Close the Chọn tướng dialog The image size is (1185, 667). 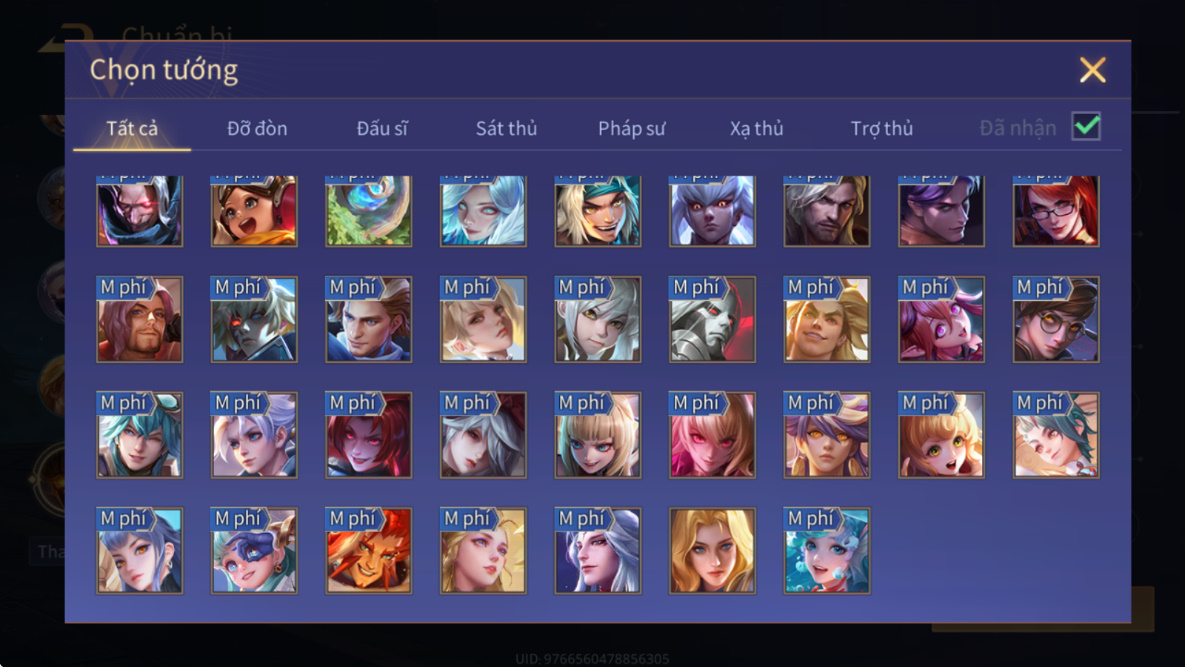coord(1092,70)
